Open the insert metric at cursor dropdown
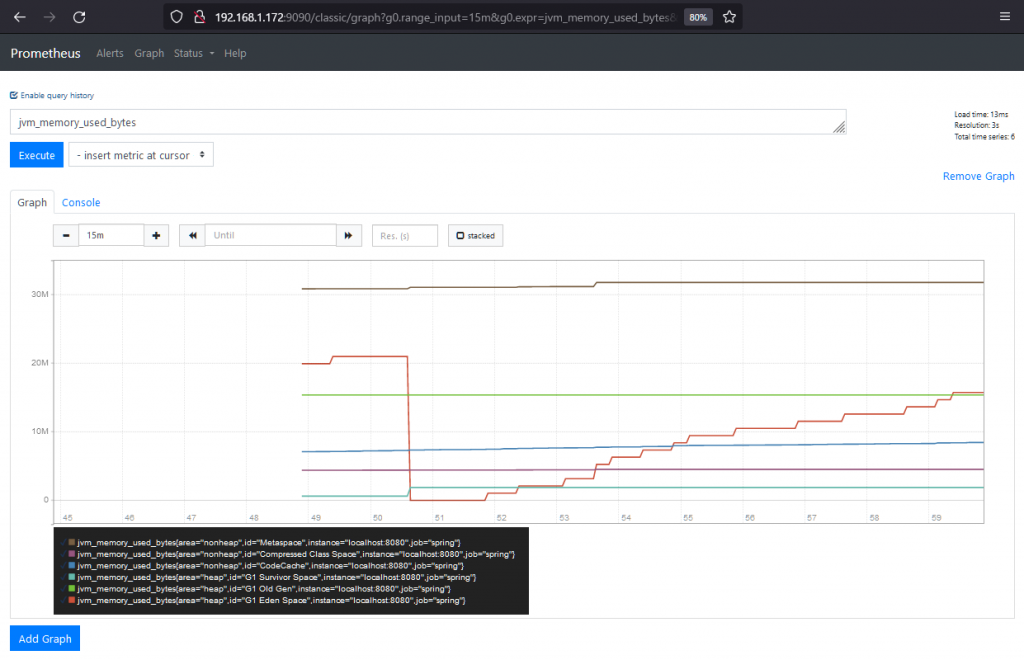The width and height of the screenshot is (1024, 660). pyautogui.click(x=140, y=155)
